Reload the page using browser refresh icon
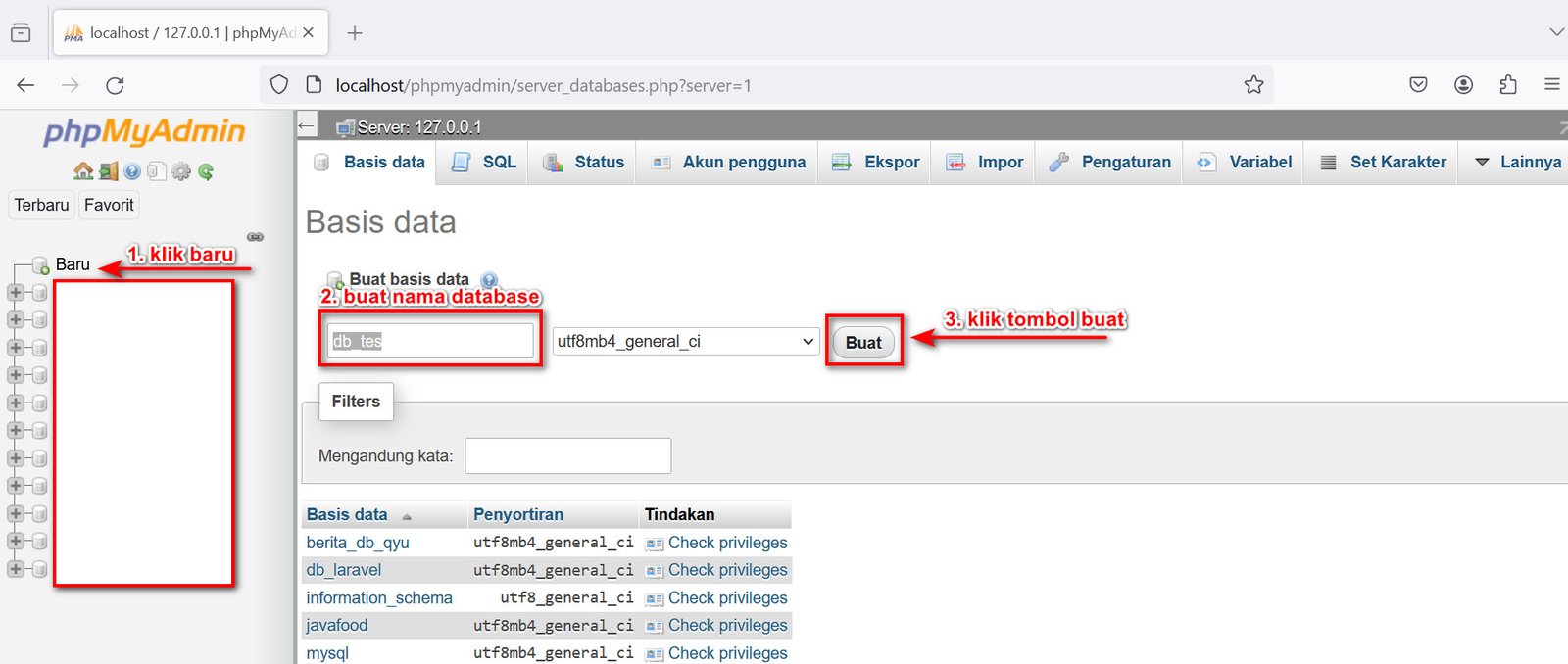Viewport: 1568px width, 664px height. point(115,85)
